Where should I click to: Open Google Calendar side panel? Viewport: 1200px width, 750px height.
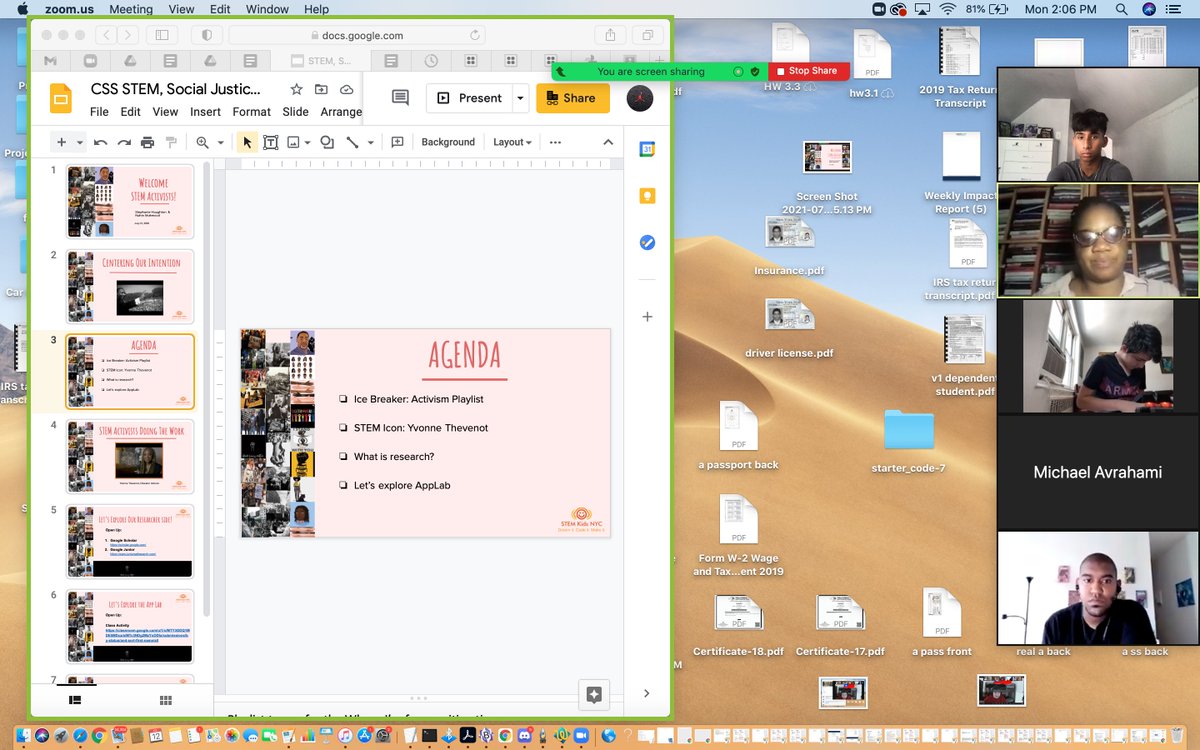[647, 150]
